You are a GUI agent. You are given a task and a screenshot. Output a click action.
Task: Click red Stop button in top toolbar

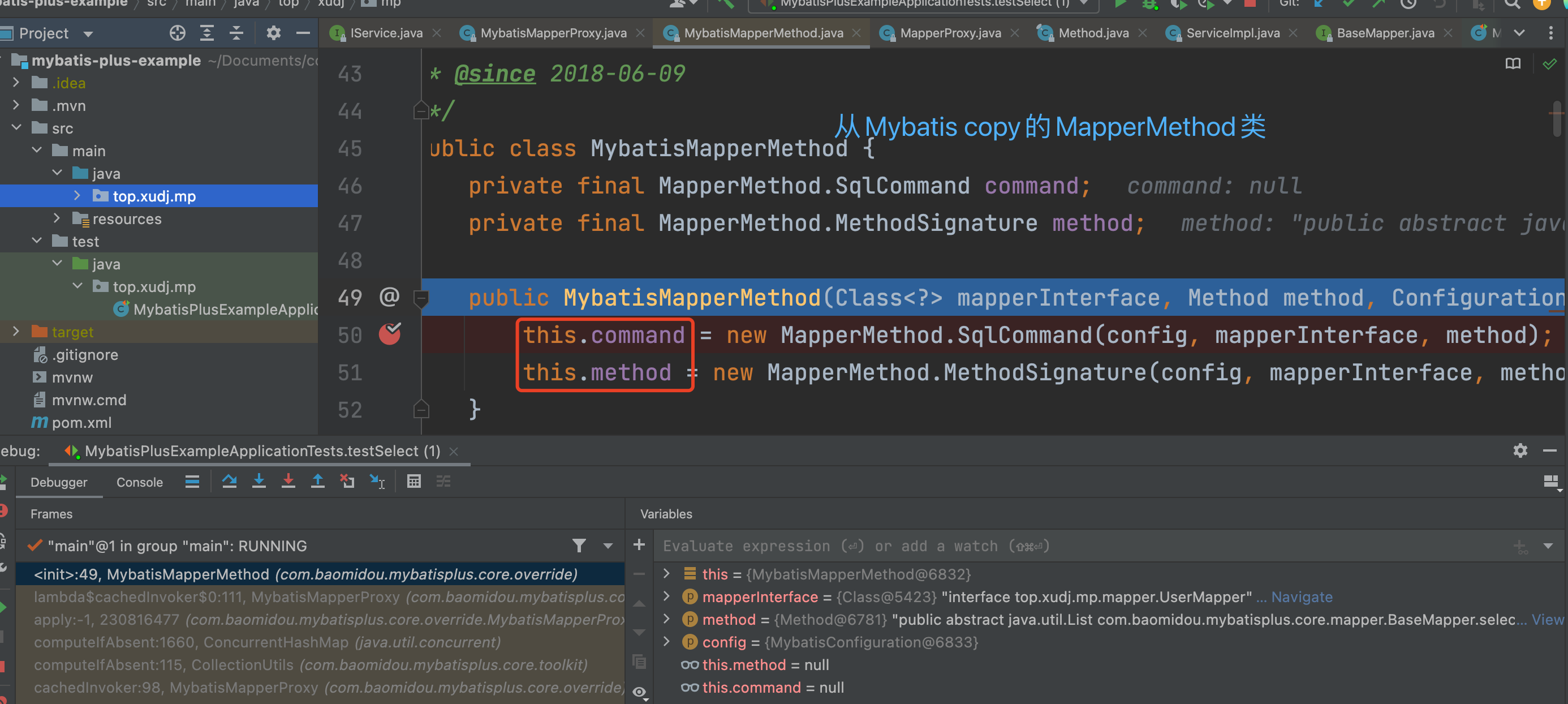[x=1250, y=3]
